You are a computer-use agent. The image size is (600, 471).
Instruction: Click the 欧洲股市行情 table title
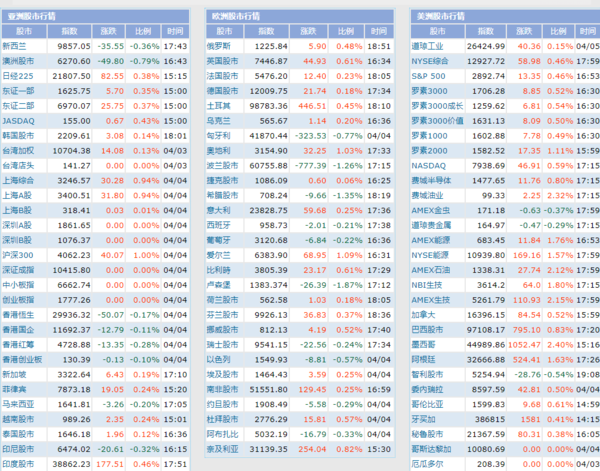pyautogui.click(x=236, y=16)
